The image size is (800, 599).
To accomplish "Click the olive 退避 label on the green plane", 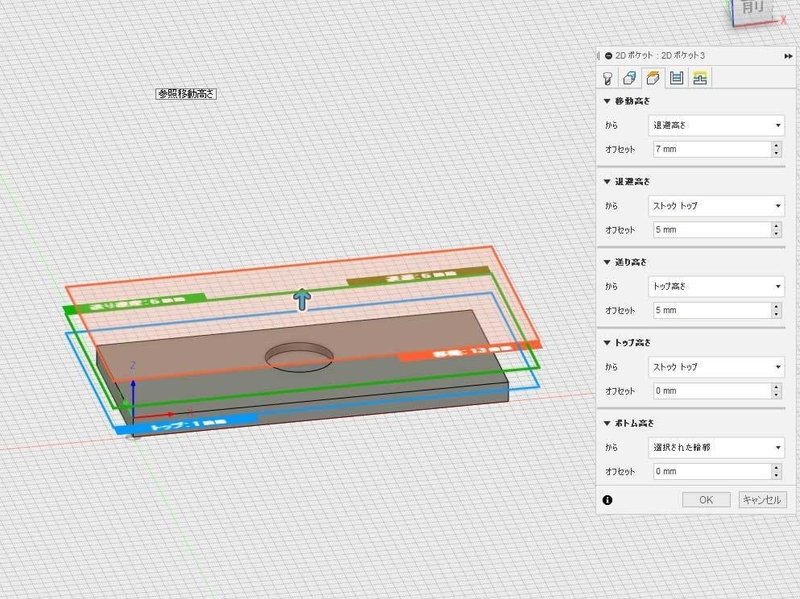I will click(418, 276).
